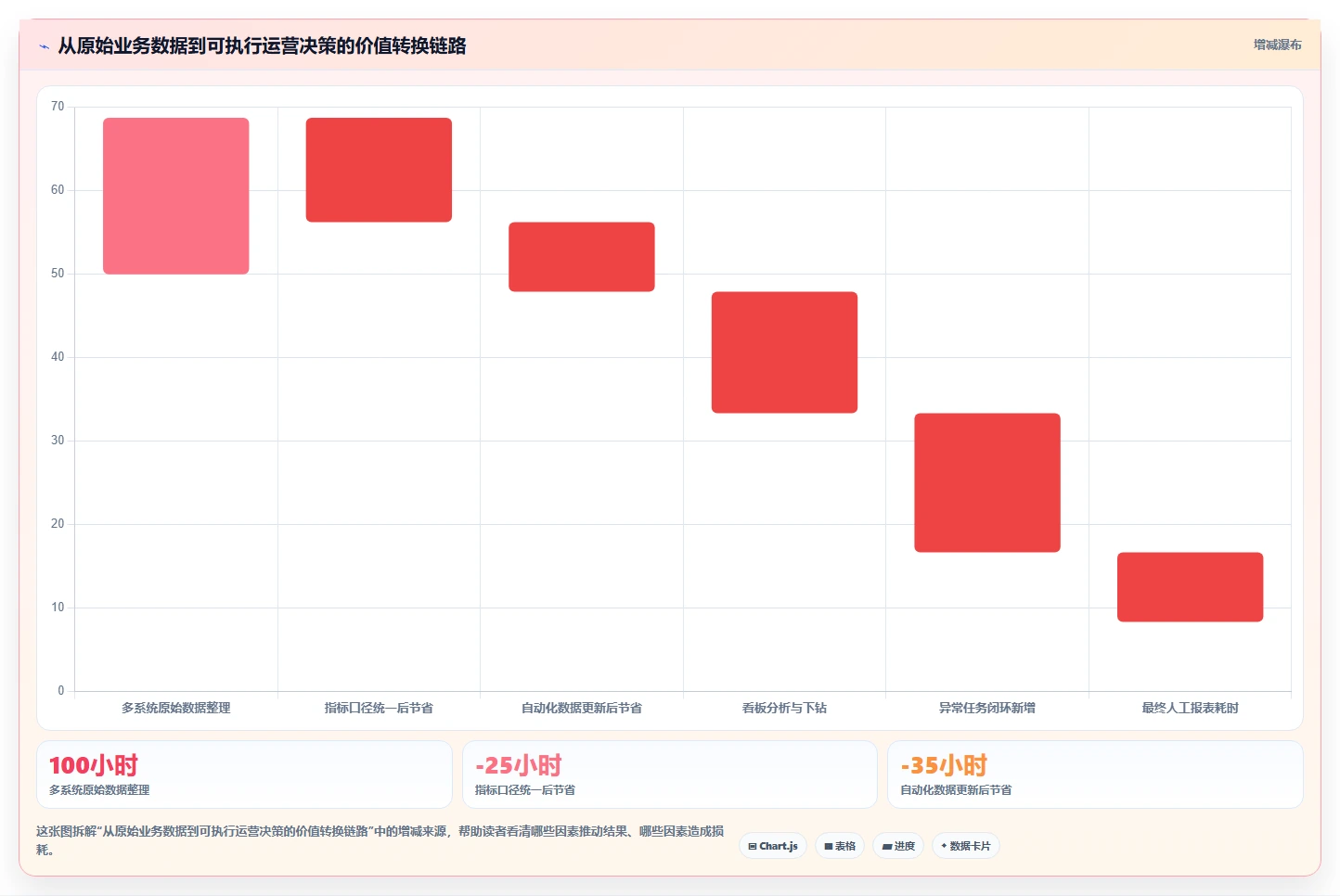Viewport: 1340px width, 896px height.
Task: Click the 进度 tag
Action: tap(898, 846)
